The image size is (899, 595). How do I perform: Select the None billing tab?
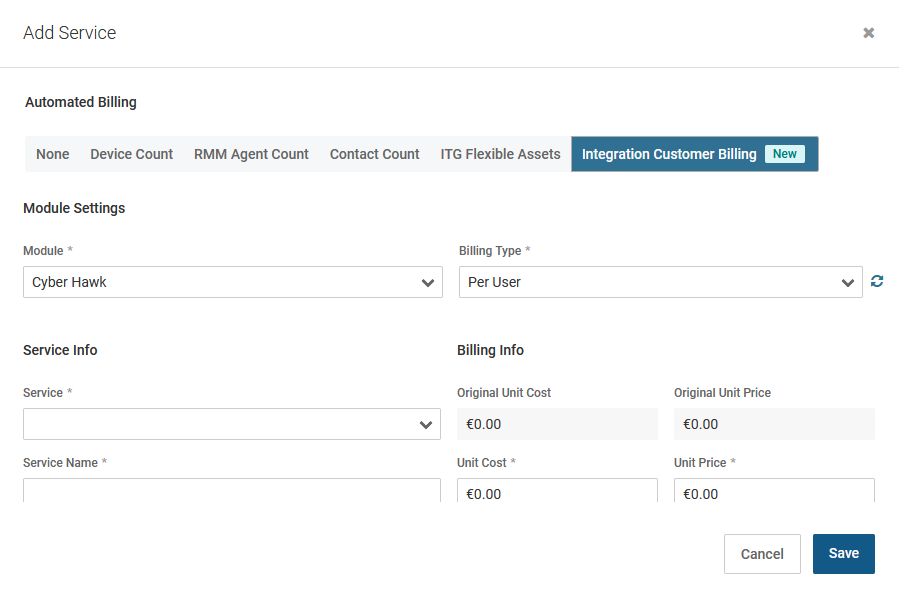(53, 154)
